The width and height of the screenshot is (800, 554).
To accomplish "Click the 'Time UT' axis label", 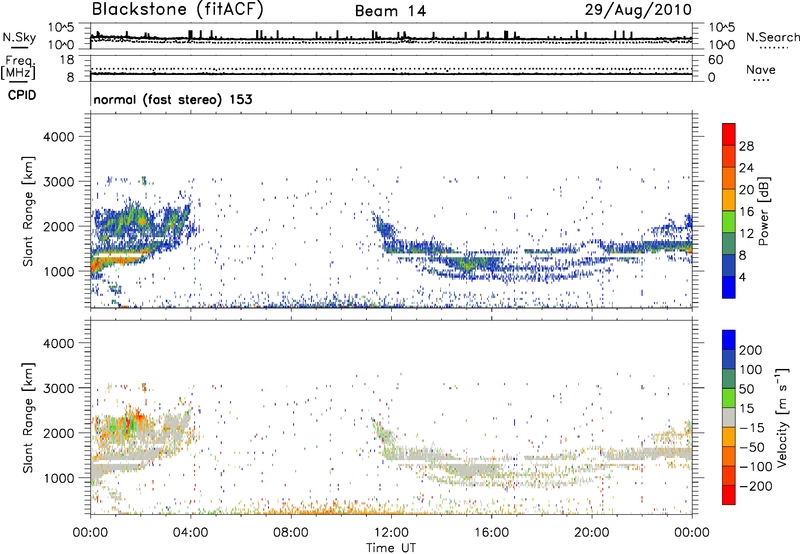I will coord(391,548).
